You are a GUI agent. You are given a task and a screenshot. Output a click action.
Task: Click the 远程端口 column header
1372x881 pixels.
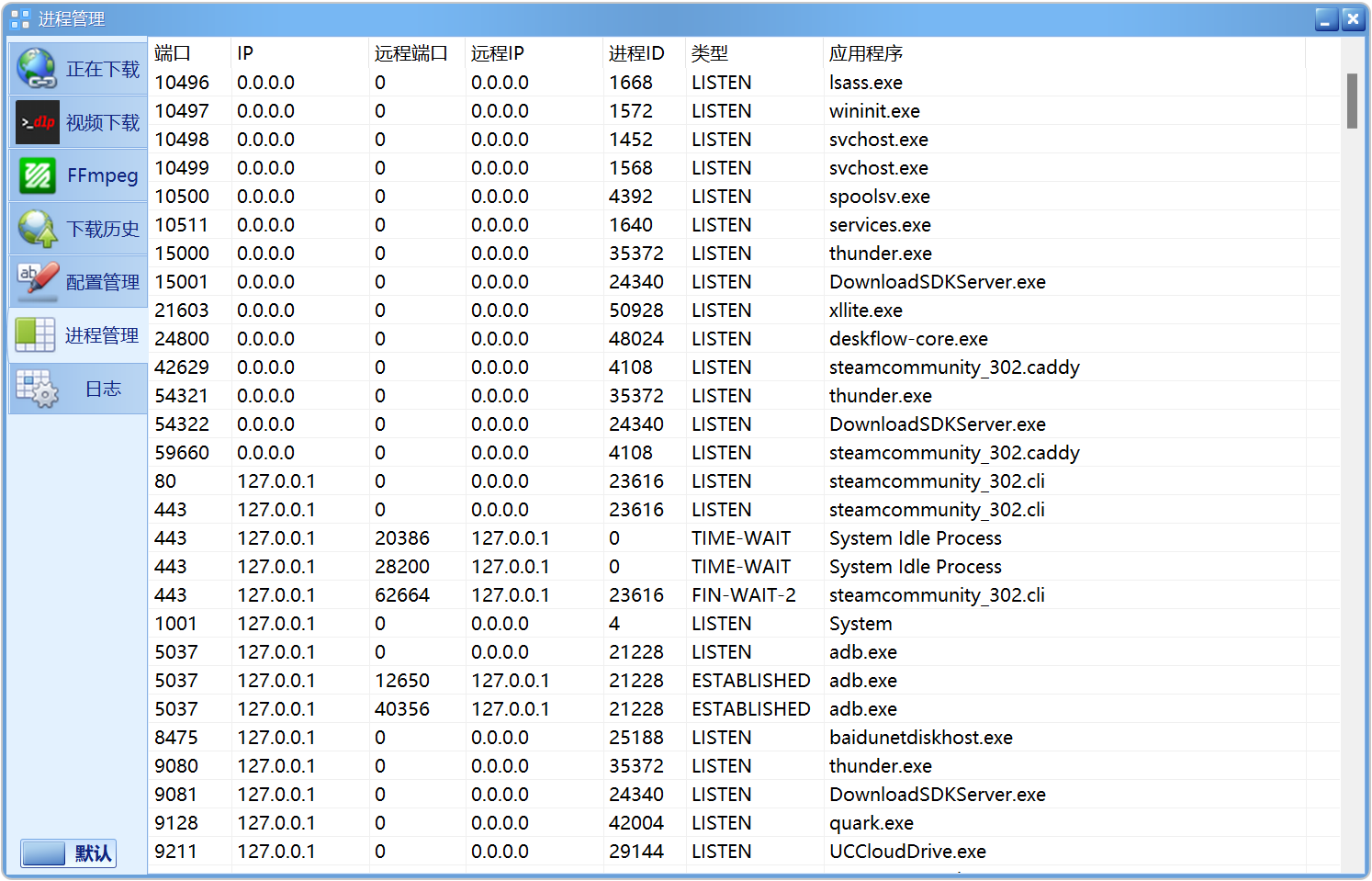417,53
